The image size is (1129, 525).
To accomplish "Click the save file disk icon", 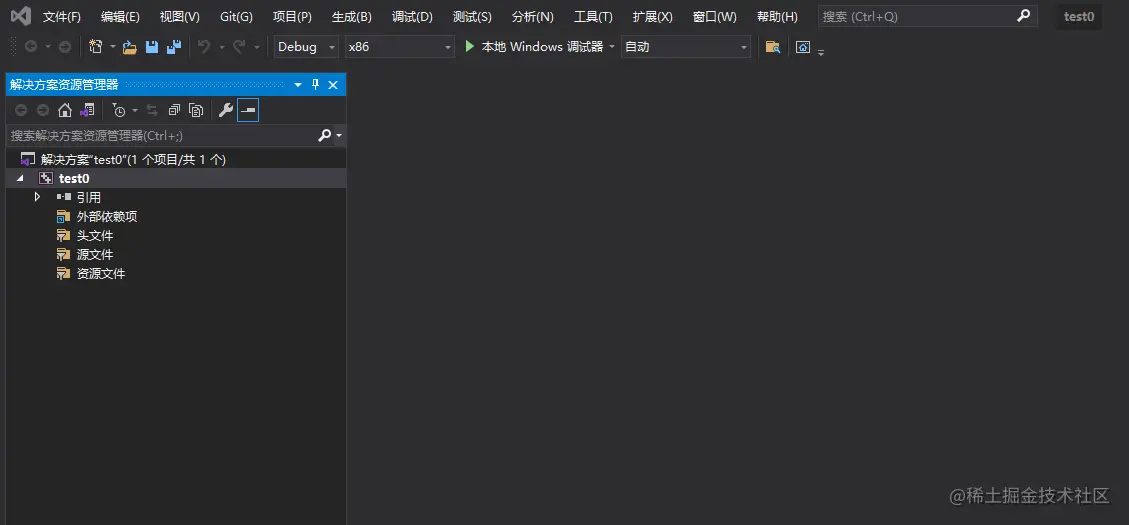I will tap(152, 47).
